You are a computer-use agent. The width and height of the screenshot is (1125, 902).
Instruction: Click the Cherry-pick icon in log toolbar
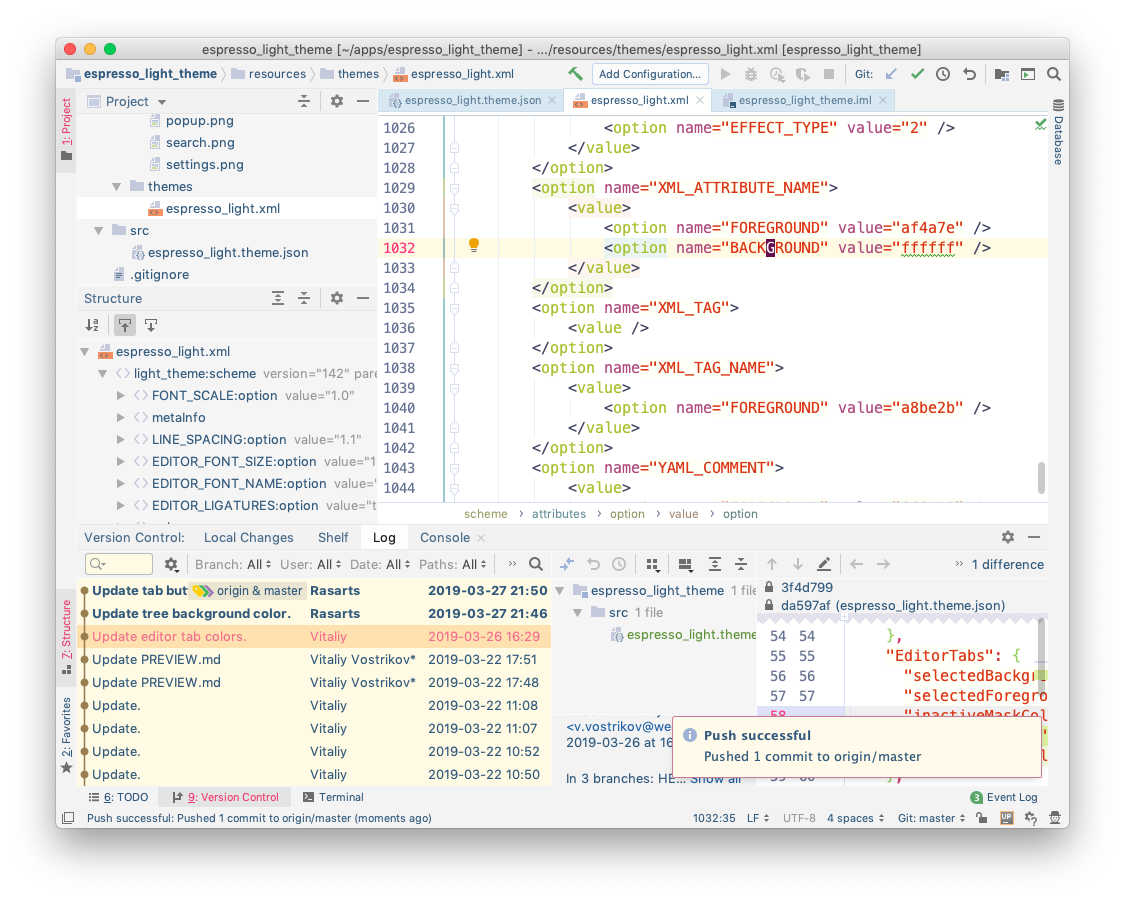[567, 564]
